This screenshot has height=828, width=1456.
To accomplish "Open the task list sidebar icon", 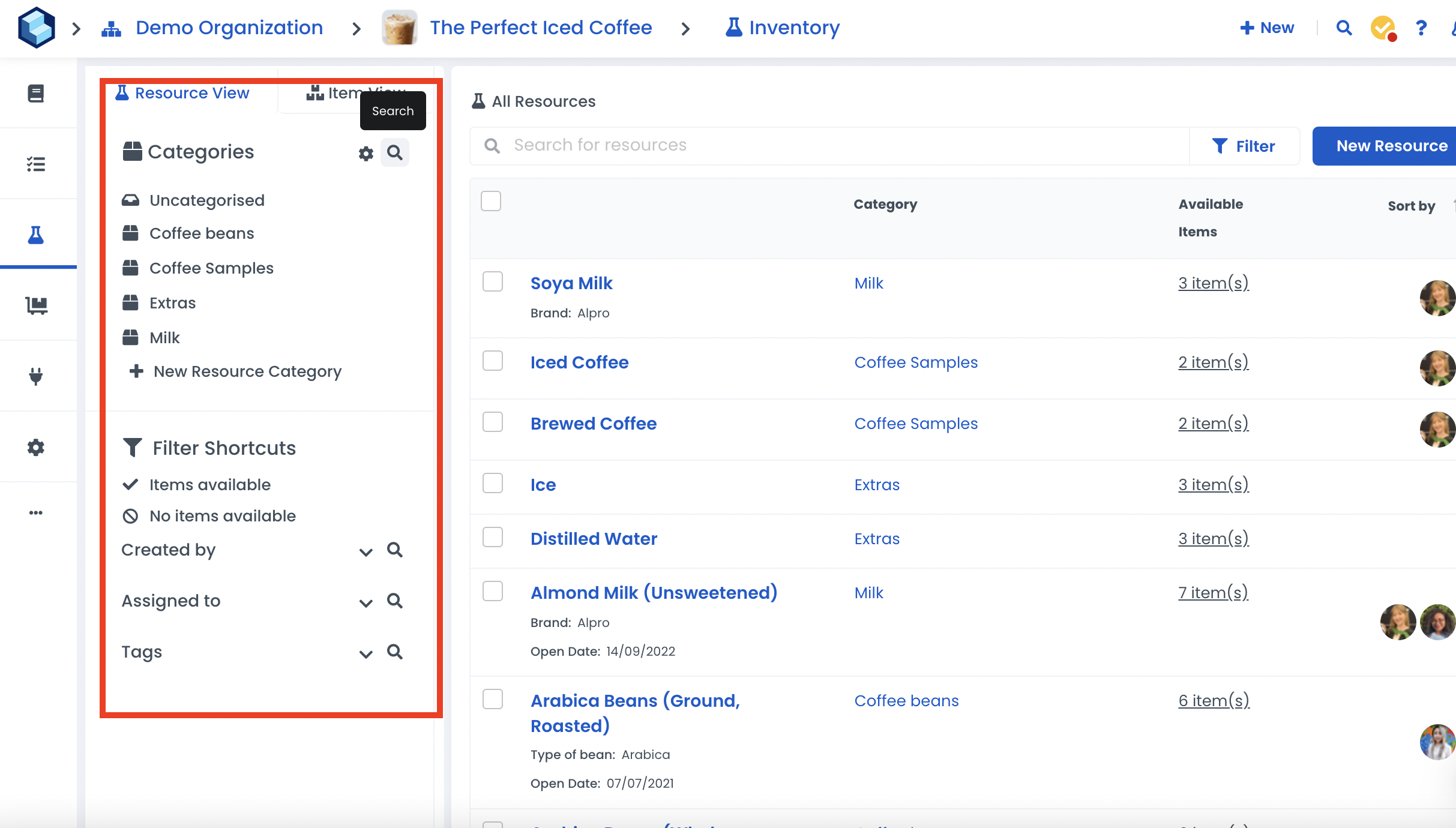I will 36,164.
